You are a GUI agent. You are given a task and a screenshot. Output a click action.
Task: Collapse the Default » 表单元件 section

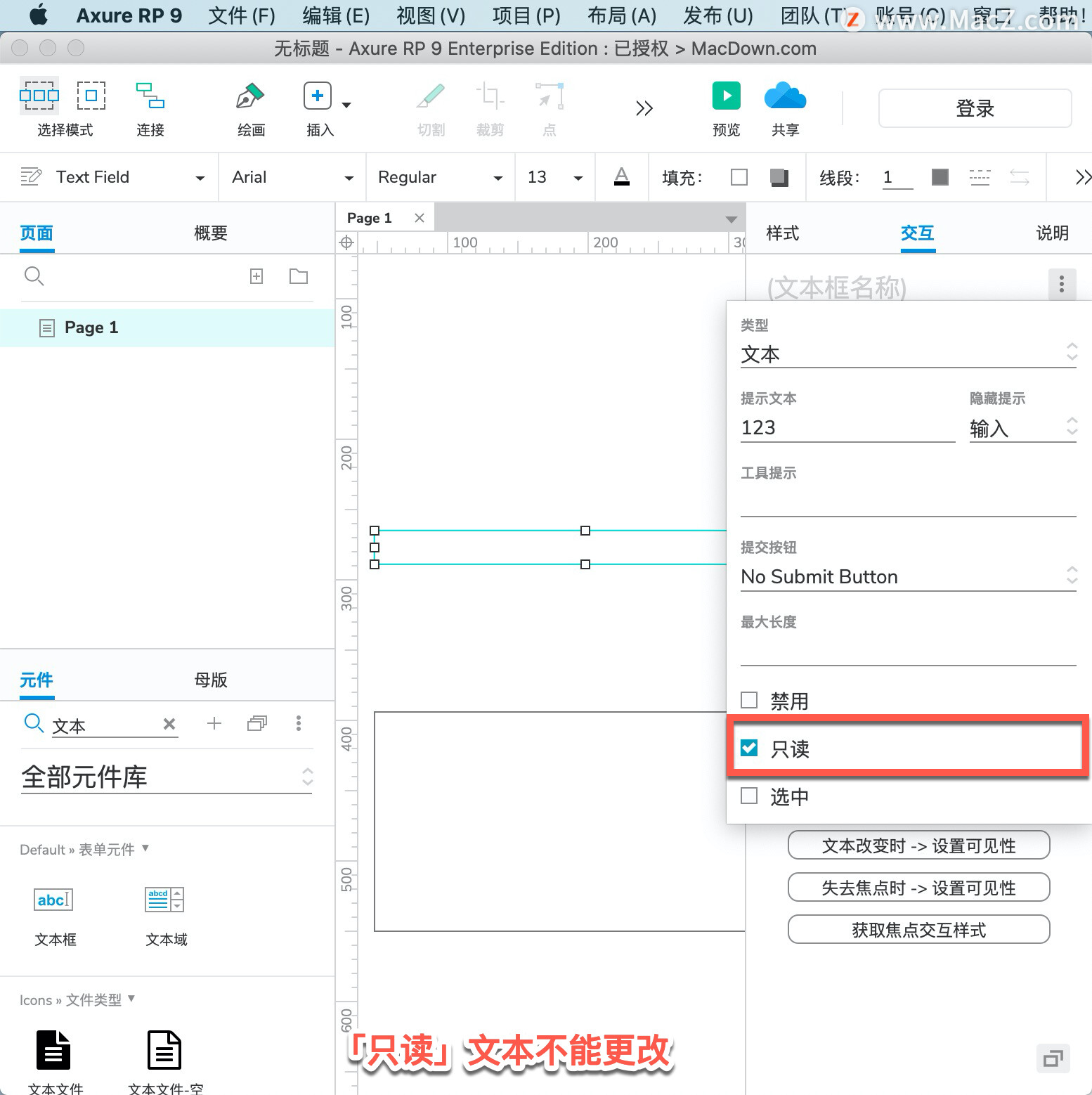(145, 848)
